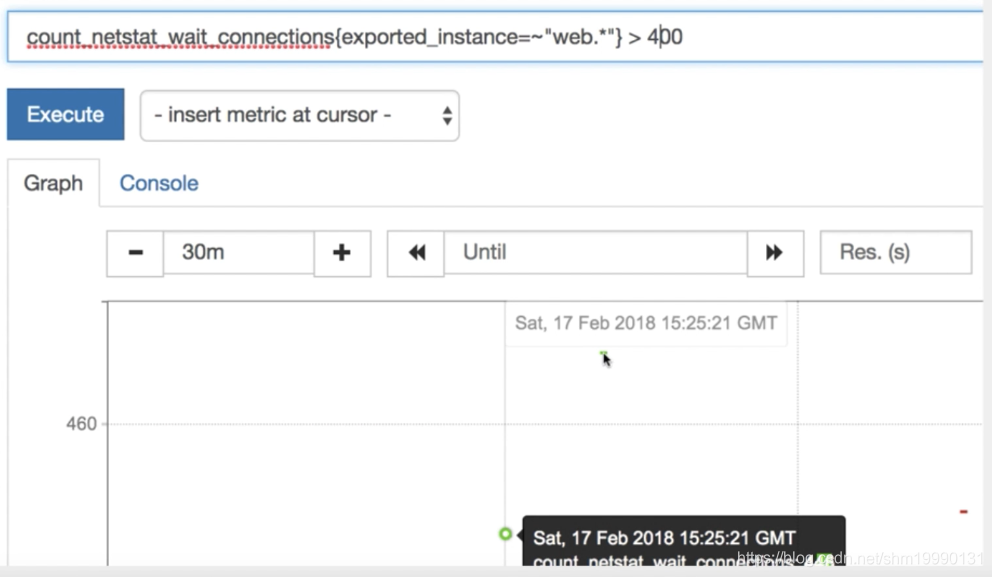
Task: Click the 460 y-axis label
Action: [x=82, y=424]
